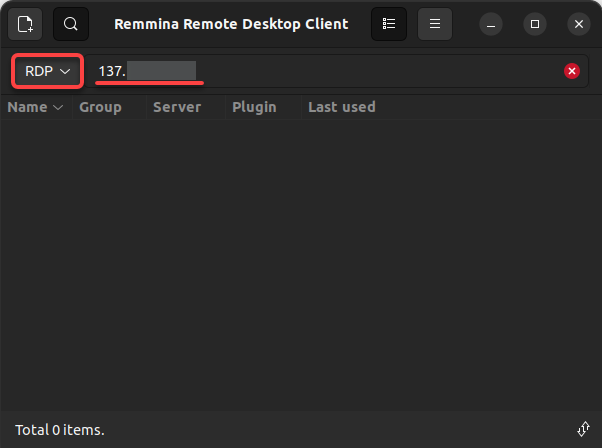Open the hamburger main menu
This screenshot has width=602, height=448.
click(x=435, y=24)
